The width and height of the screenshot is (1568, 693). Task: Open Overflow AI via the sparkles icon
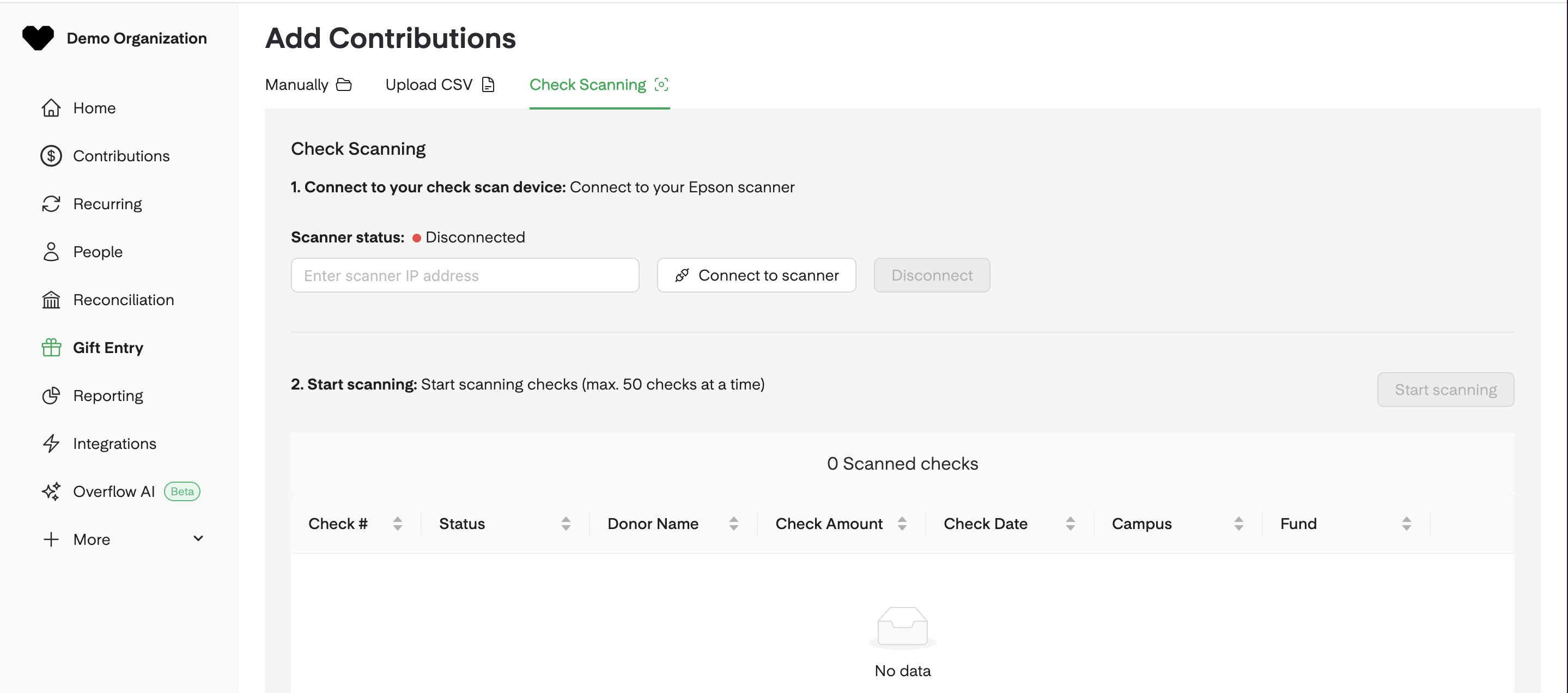(51, 491)
